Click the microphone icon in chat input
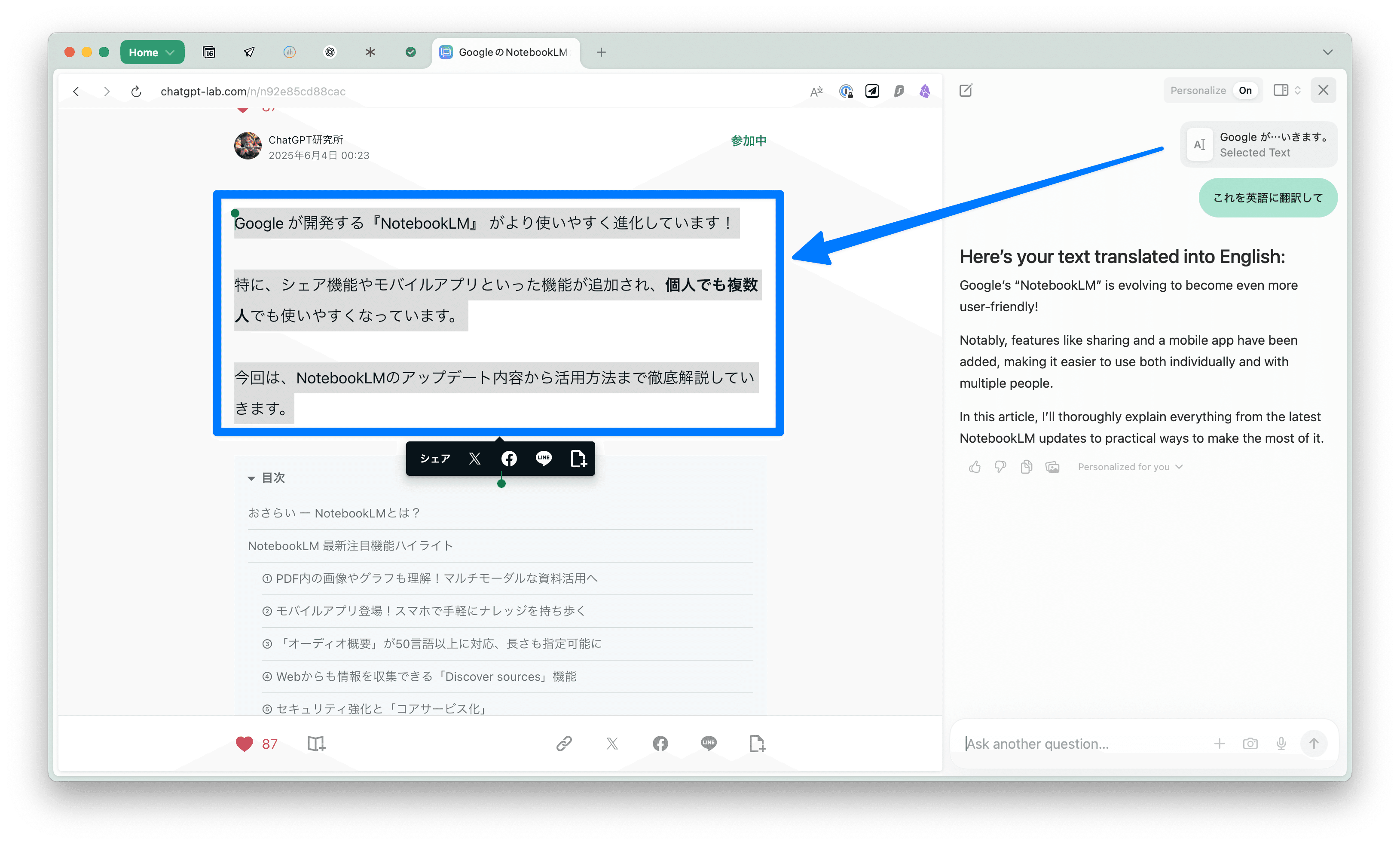 (x=1281, y=743)
